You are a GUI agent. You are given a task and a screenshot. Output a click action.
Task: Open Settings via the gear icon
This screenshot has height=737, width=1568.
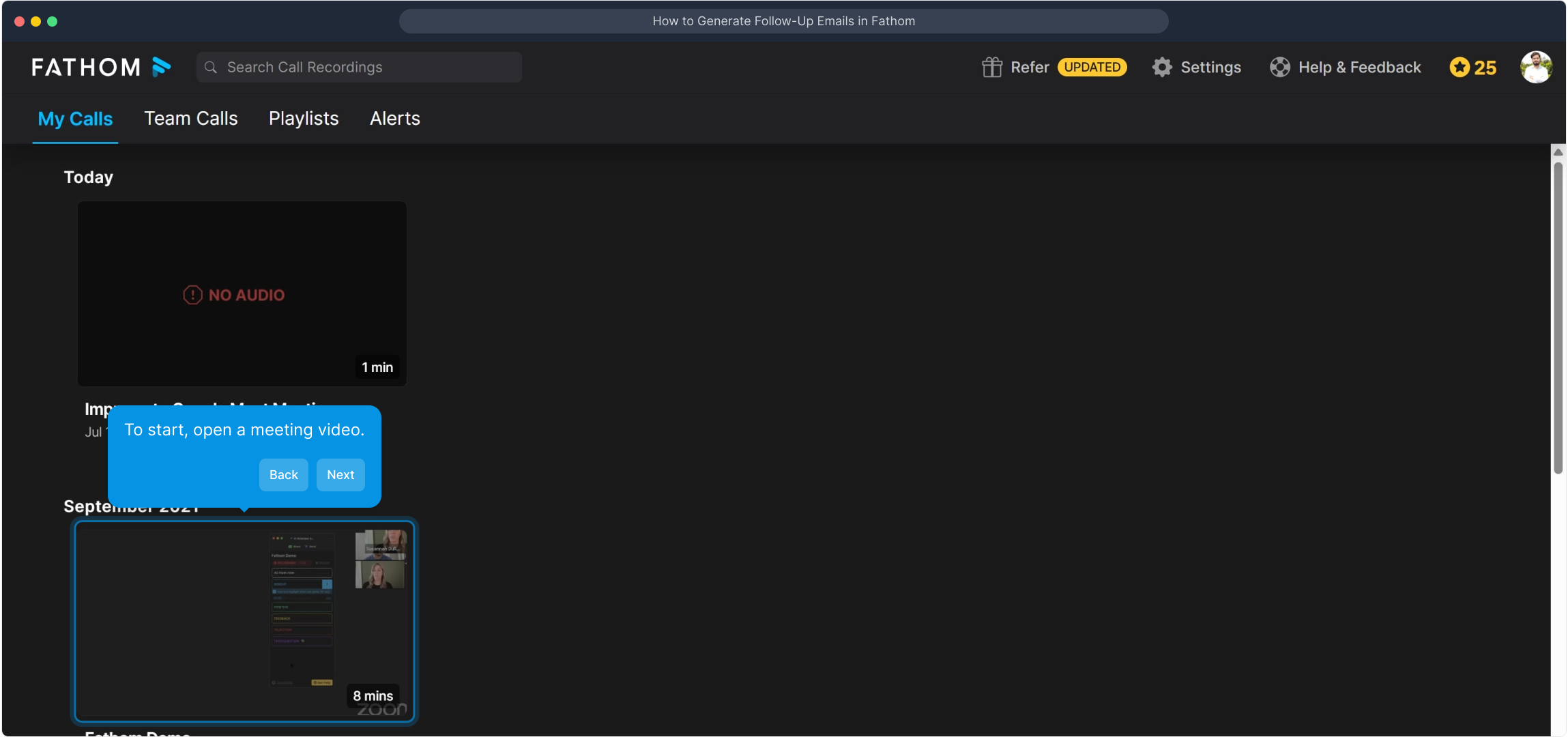coord(1162,67)
